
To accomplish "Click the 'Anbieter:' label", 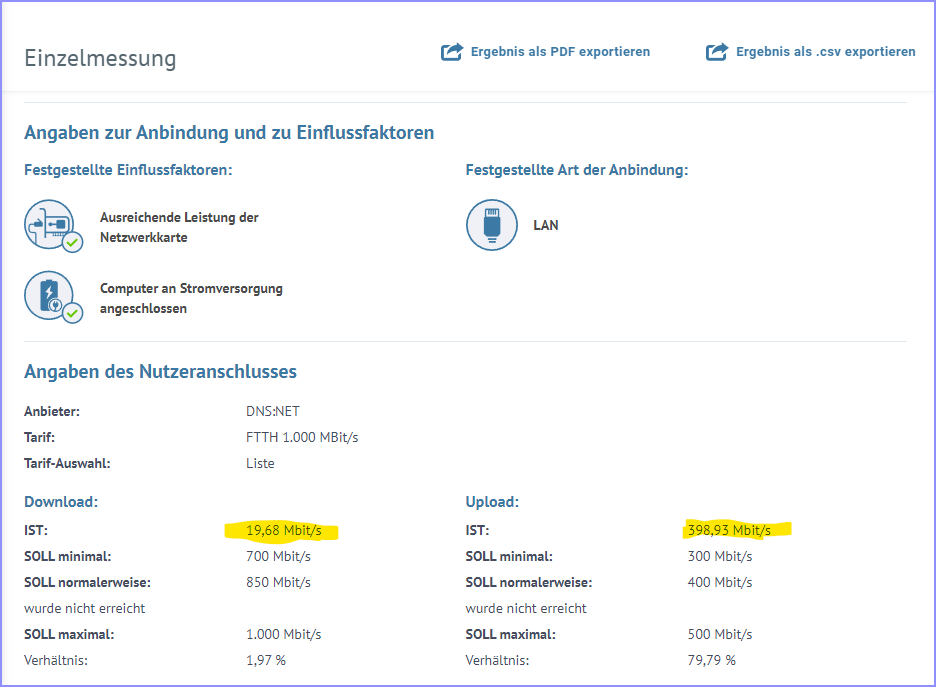I will point(52,411).
